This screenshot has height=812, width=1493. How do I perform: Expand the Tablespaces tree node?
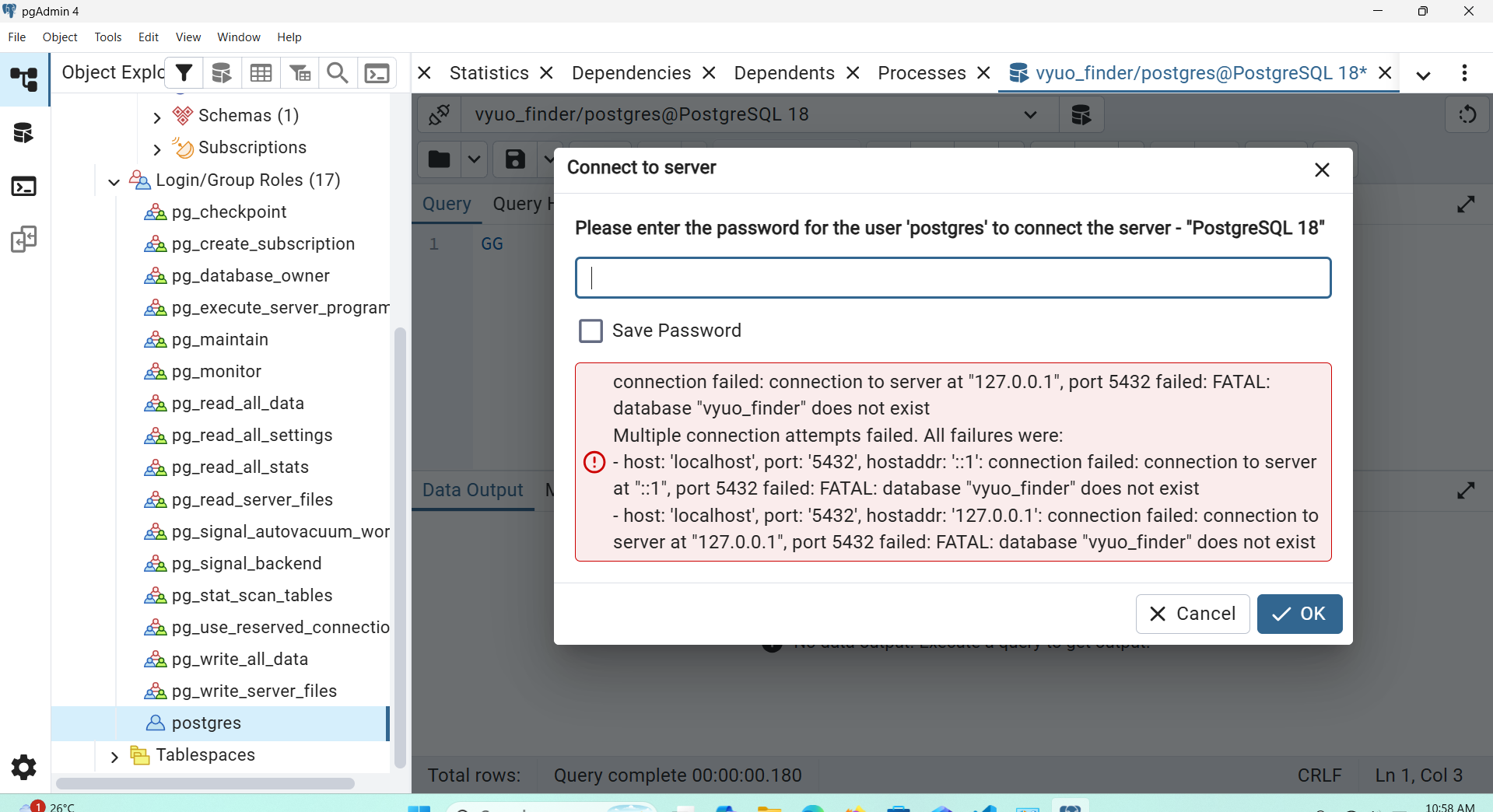(x=114, y=756)
